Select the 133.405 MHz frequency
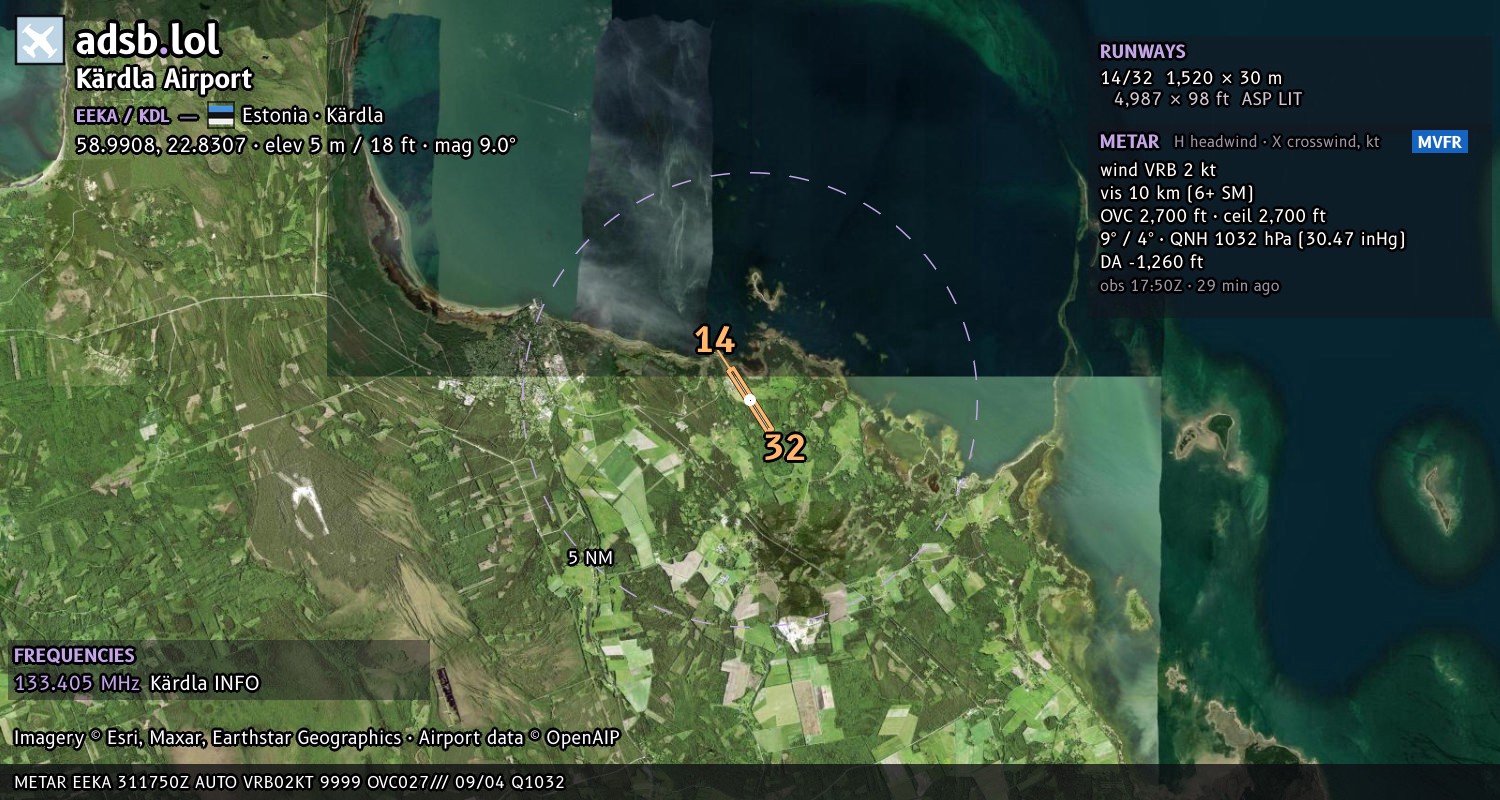This screenshot has width=1500, height=800. click(77, 683)
